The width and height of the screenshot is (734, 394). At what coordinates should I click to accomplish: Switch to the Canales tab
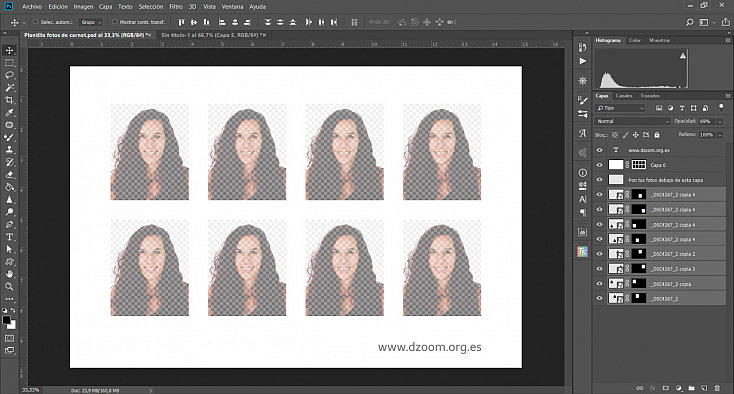[624, 96]
